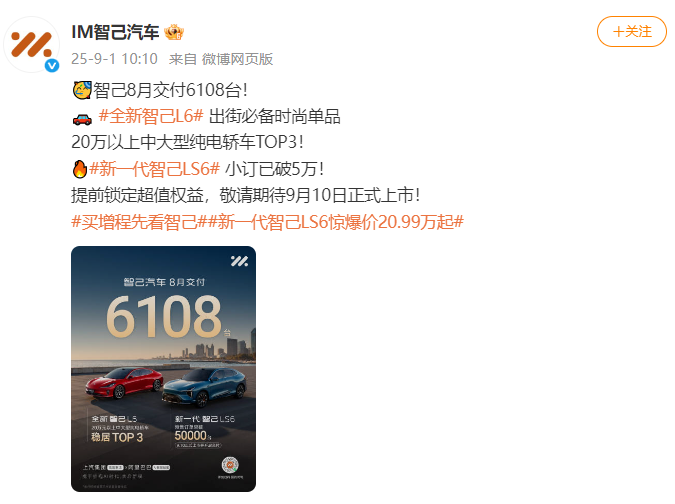The width and height of the screenshot is (675, 504).
Task: Click the red car emoji
Action: coord(82,119)
